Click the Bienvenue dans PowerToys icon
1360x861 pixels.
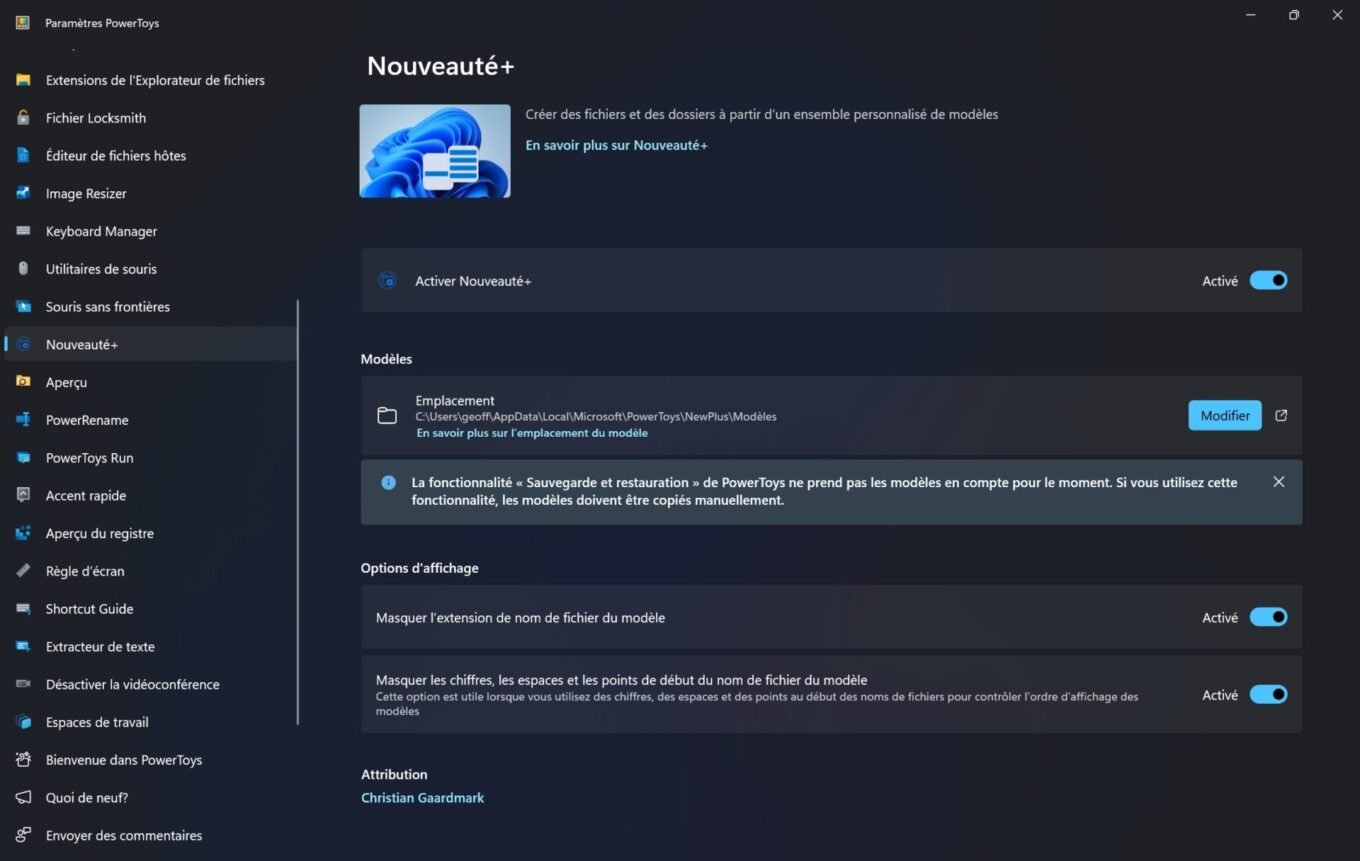pos(23,760)
